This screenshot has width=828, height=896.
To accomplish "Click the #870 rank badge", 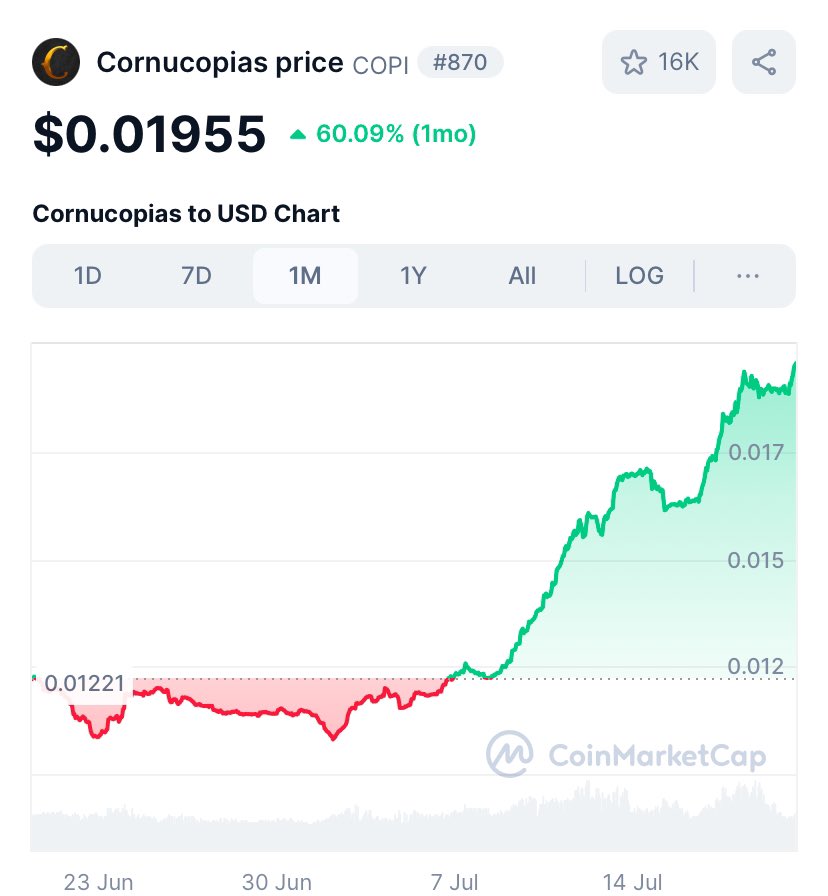I will pyautogui.click(x=460, y=62).
